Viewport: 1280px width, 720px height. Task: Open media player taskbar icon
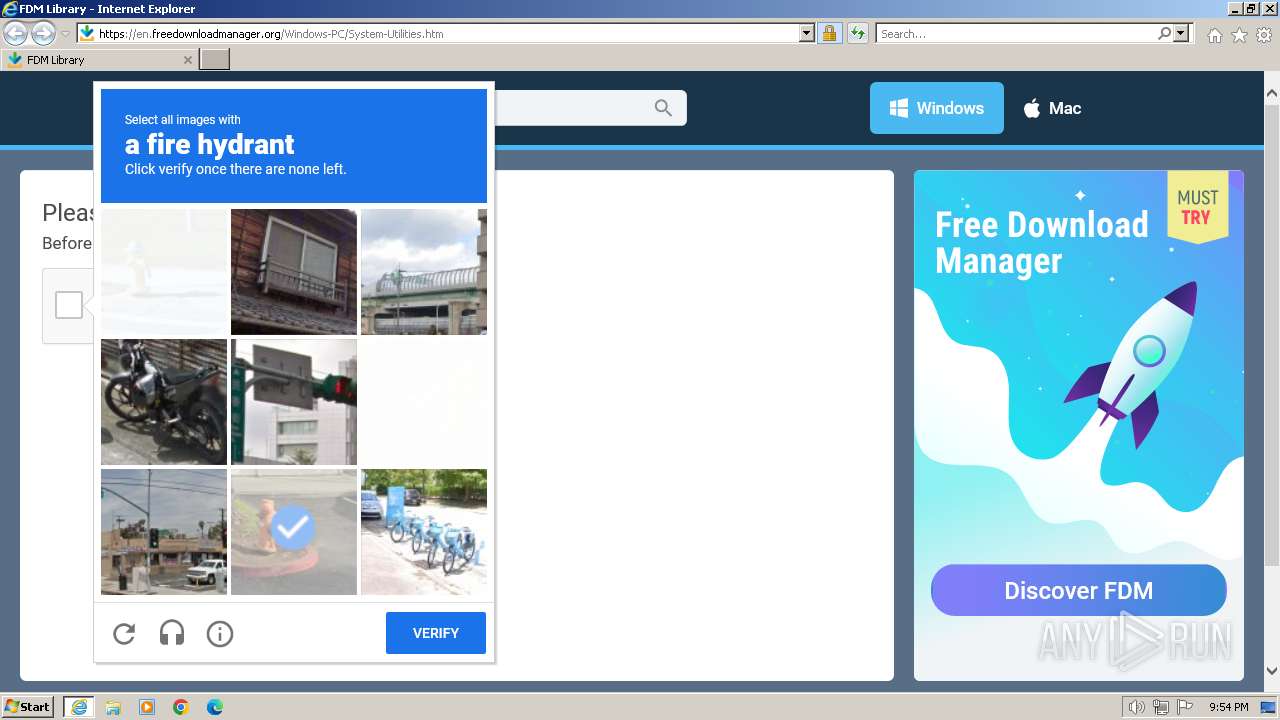point(147,707)
